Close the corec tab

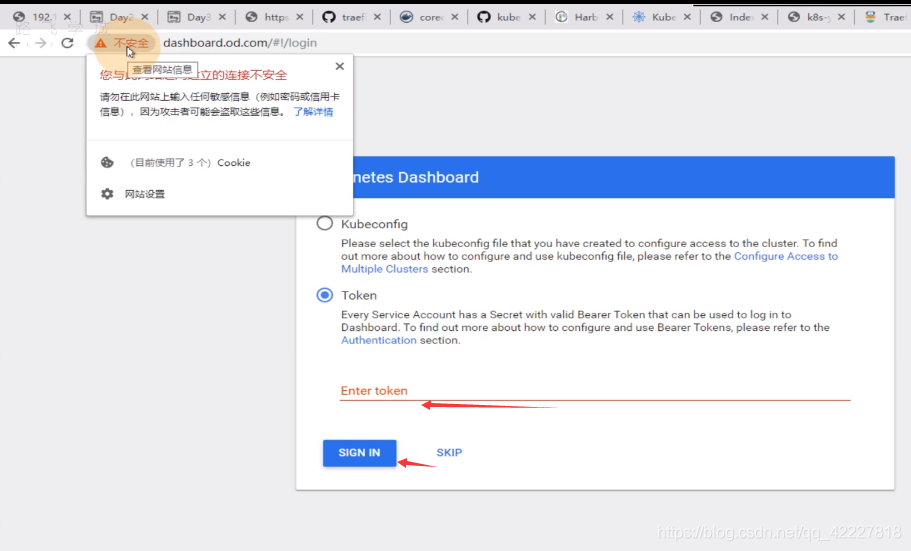(x=454, y=17)
